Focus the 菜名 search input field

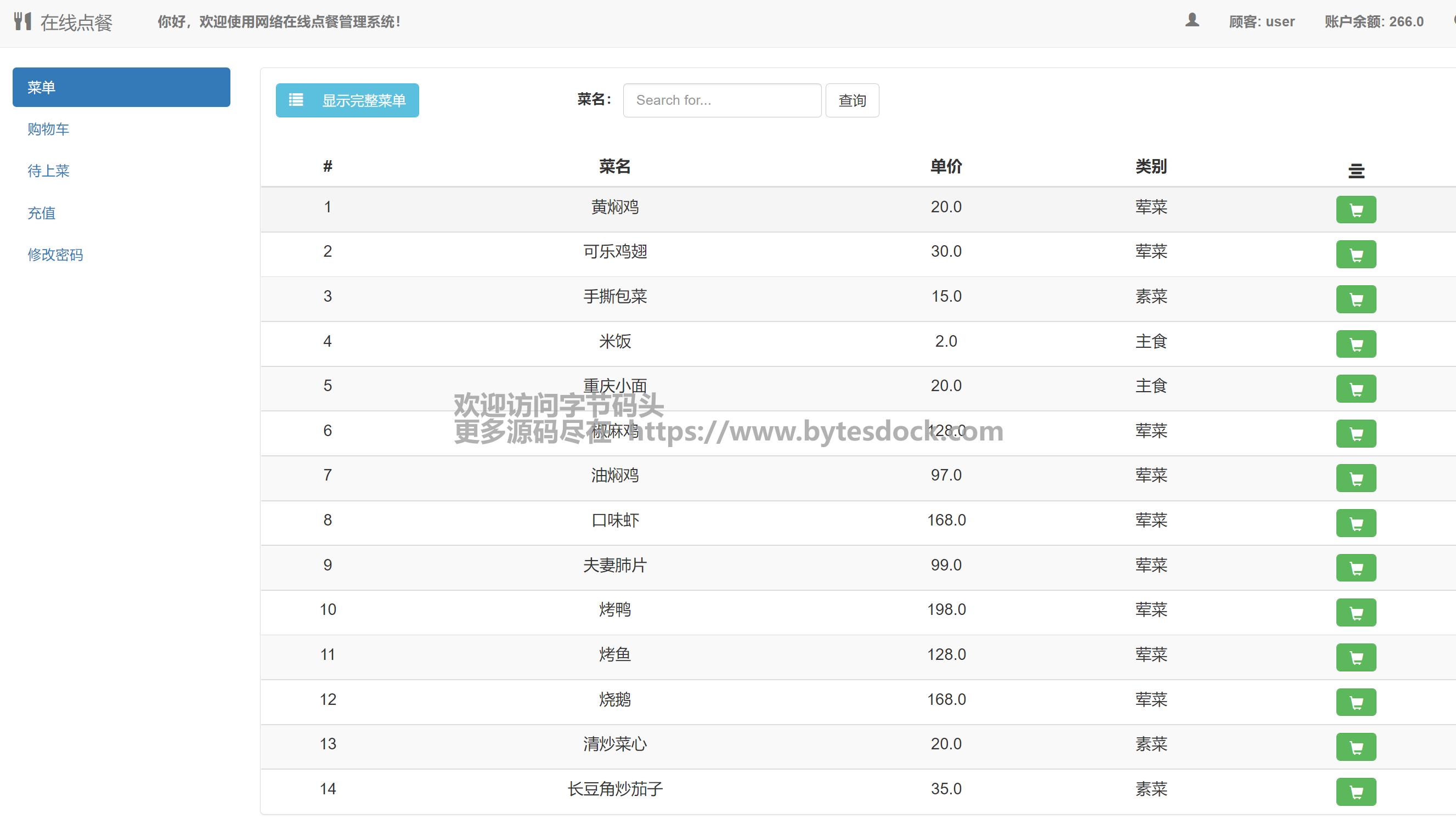pyautogui.click(x=721, y=100)
